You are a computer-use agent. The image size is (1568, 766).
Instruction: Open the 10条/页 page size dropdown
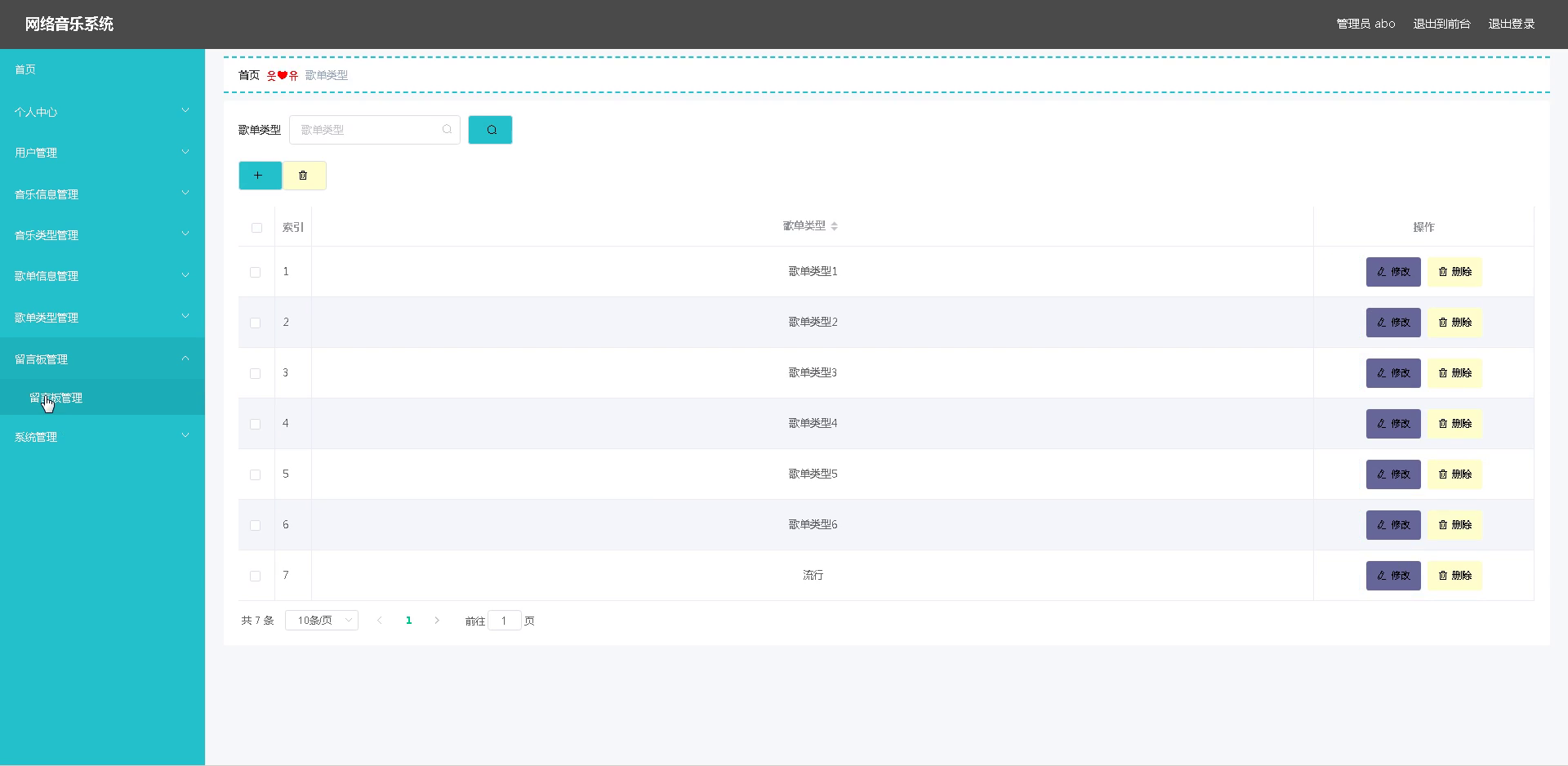tap(322, 621)
